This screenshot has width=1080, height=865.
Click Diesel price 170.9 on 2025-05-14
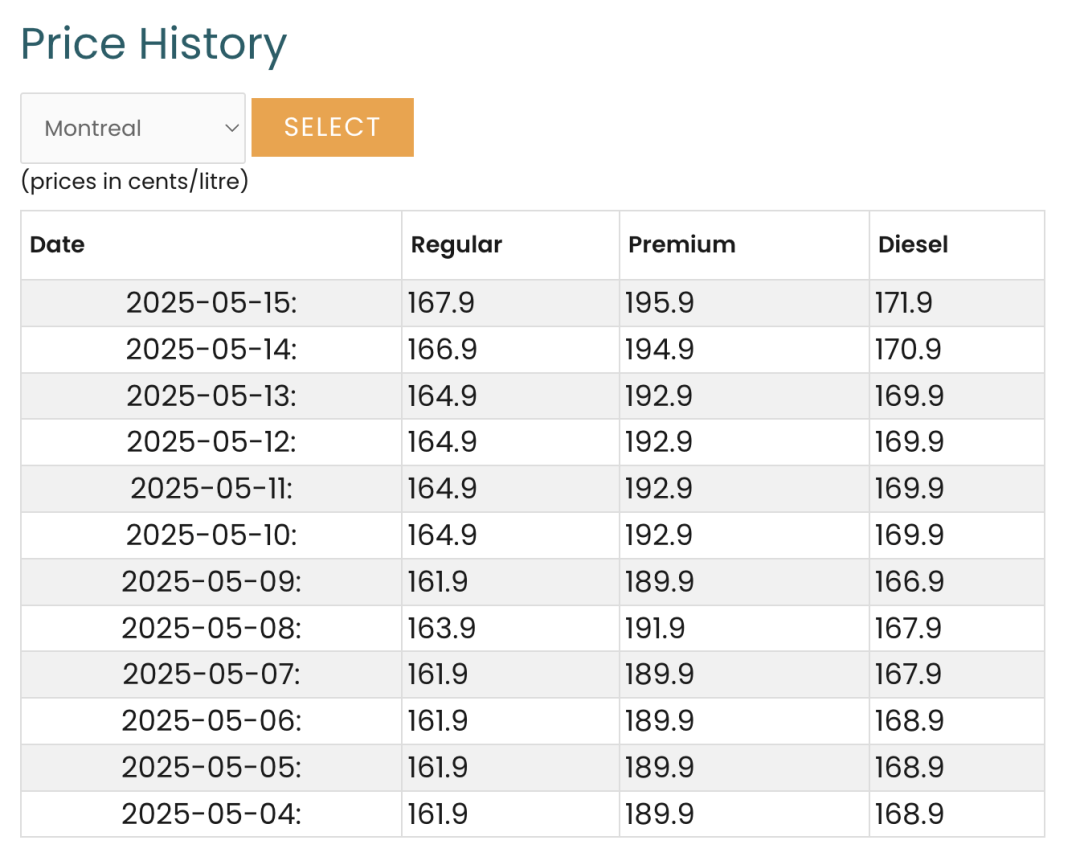tap(908, 349)
